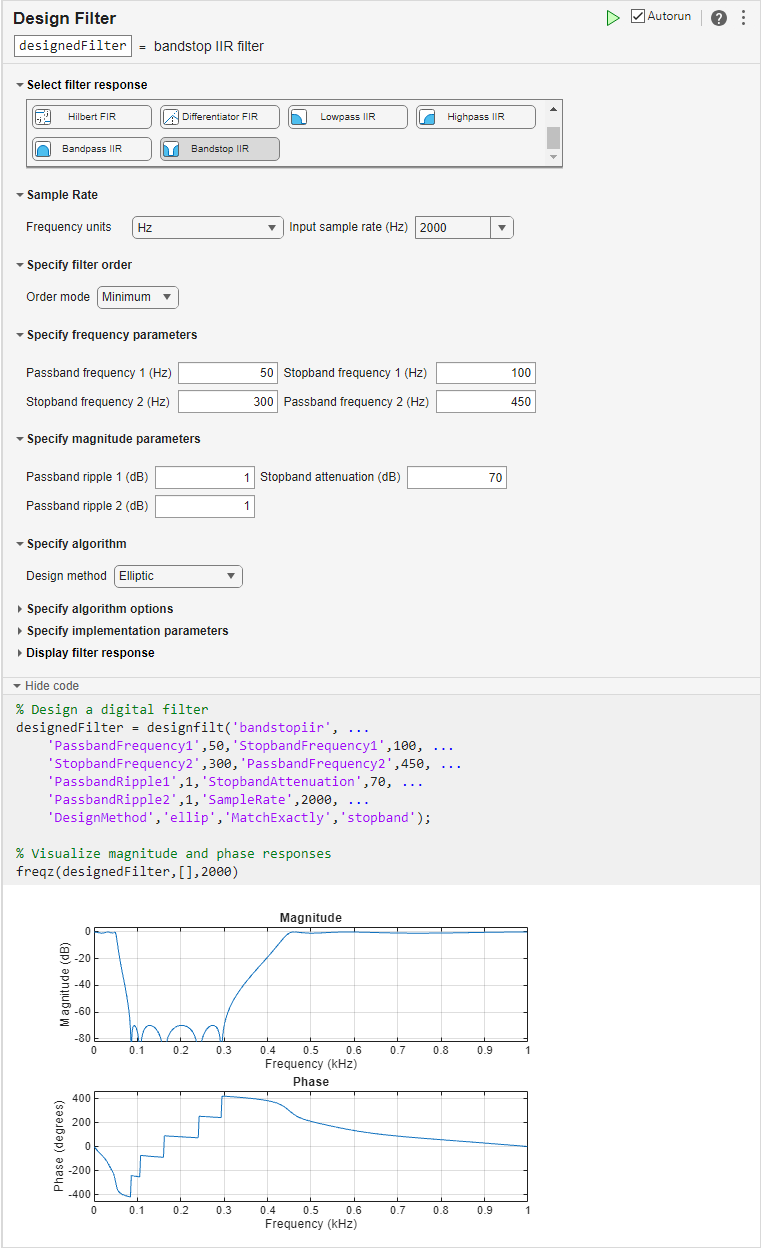
Task: Toggle the Autorun checkbox
Action: (x=637, y=15)
